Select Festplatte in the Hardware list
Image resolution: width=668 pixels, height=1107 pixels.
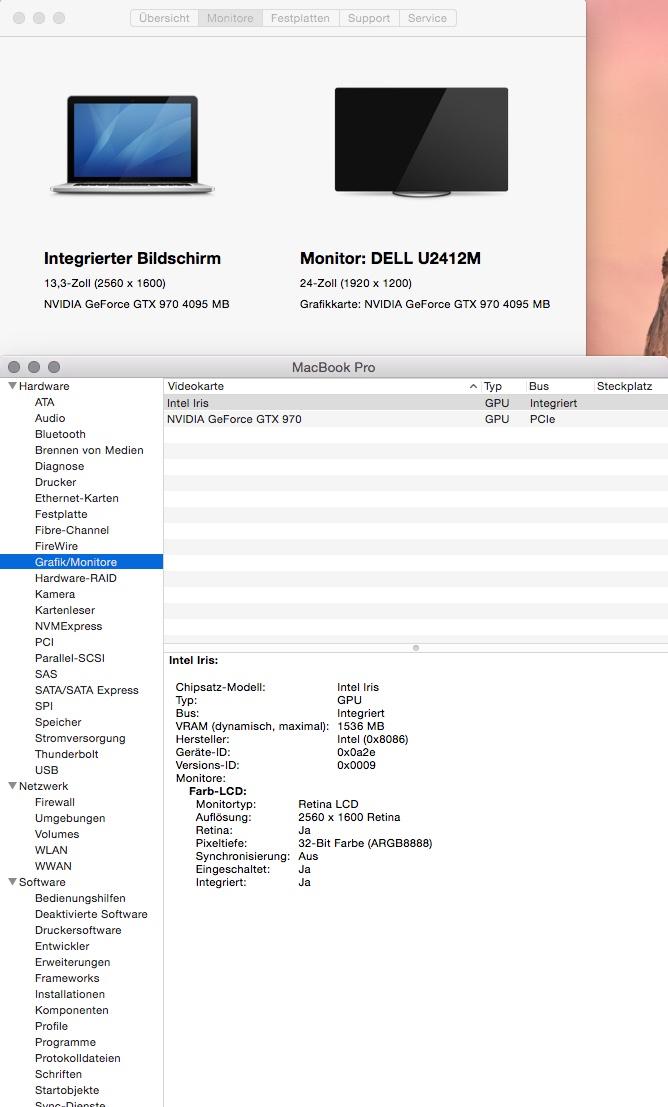[x=61, y=514]
